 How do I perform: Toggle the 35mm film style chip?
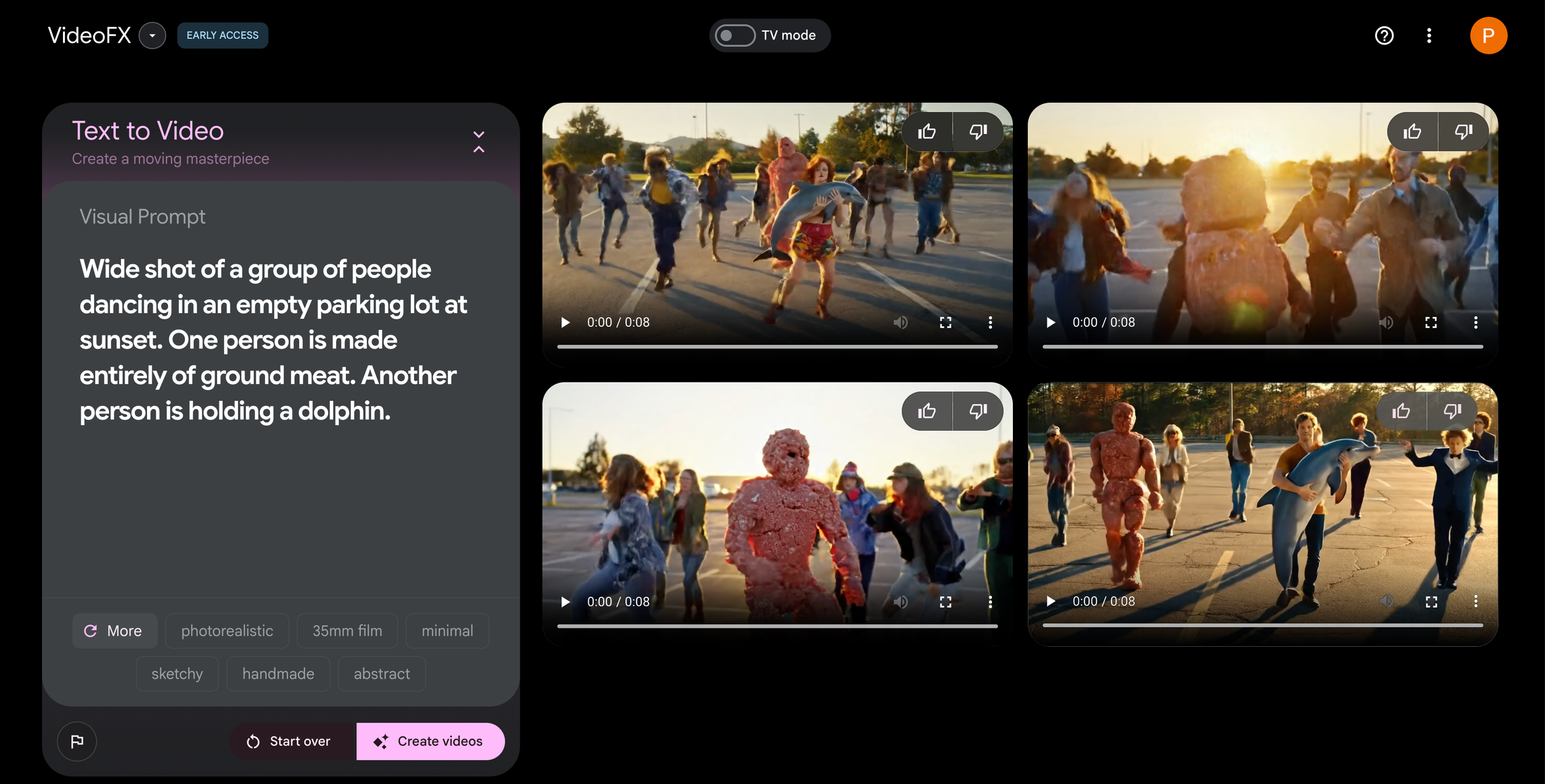click(347, 631)
